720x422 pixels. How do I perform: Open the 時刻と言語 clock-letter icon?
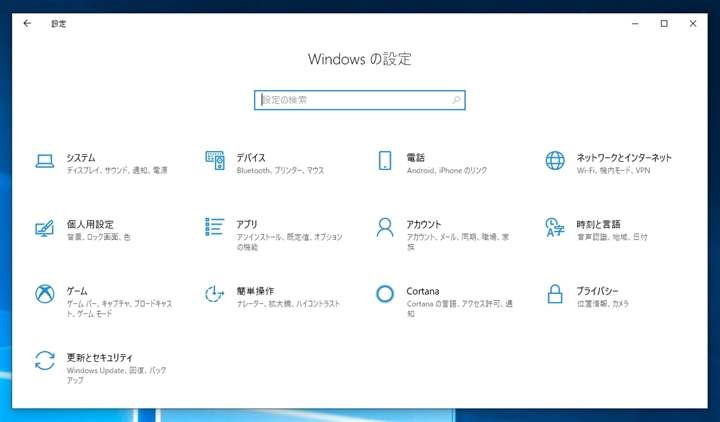pyautogui.click(x=555, y=227)
